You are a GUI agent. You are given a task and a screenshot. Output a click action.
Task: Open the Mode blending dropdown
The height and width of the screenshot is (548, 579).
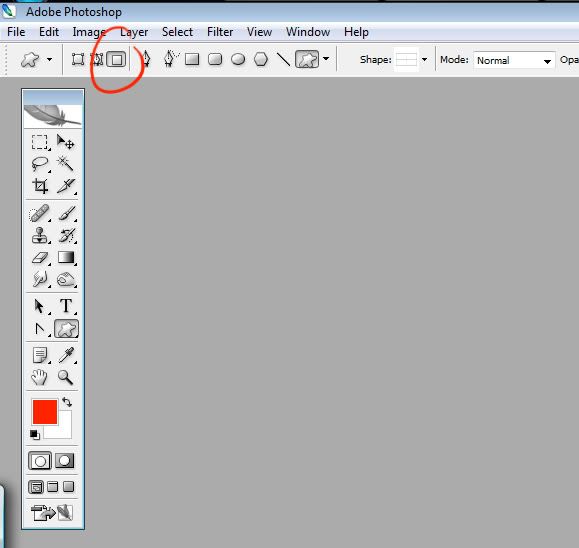[x=514, y=60]
